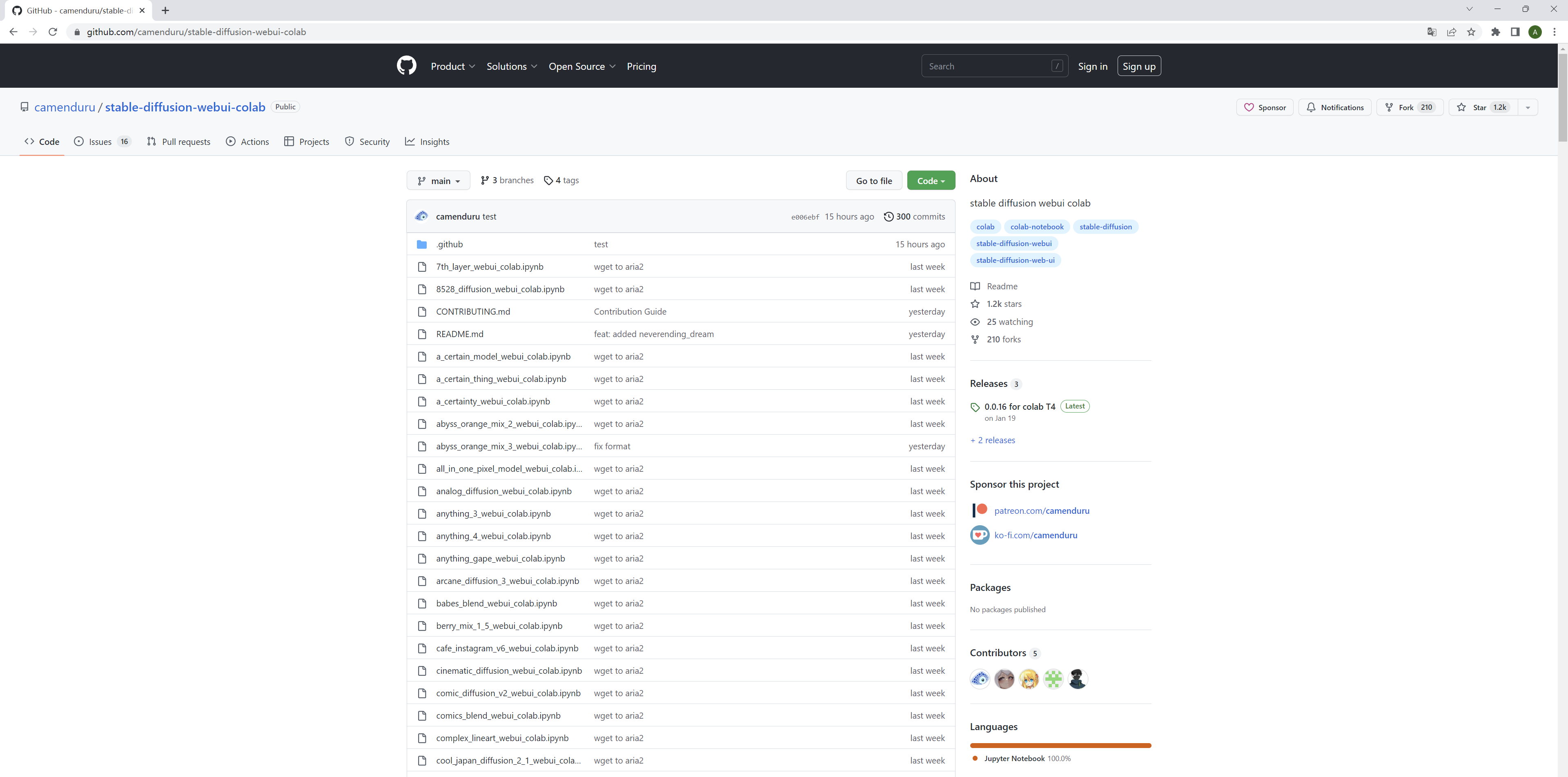Open the Projects tab
Viewport: 1568px width, 777px height.
[x=306, y=142]
